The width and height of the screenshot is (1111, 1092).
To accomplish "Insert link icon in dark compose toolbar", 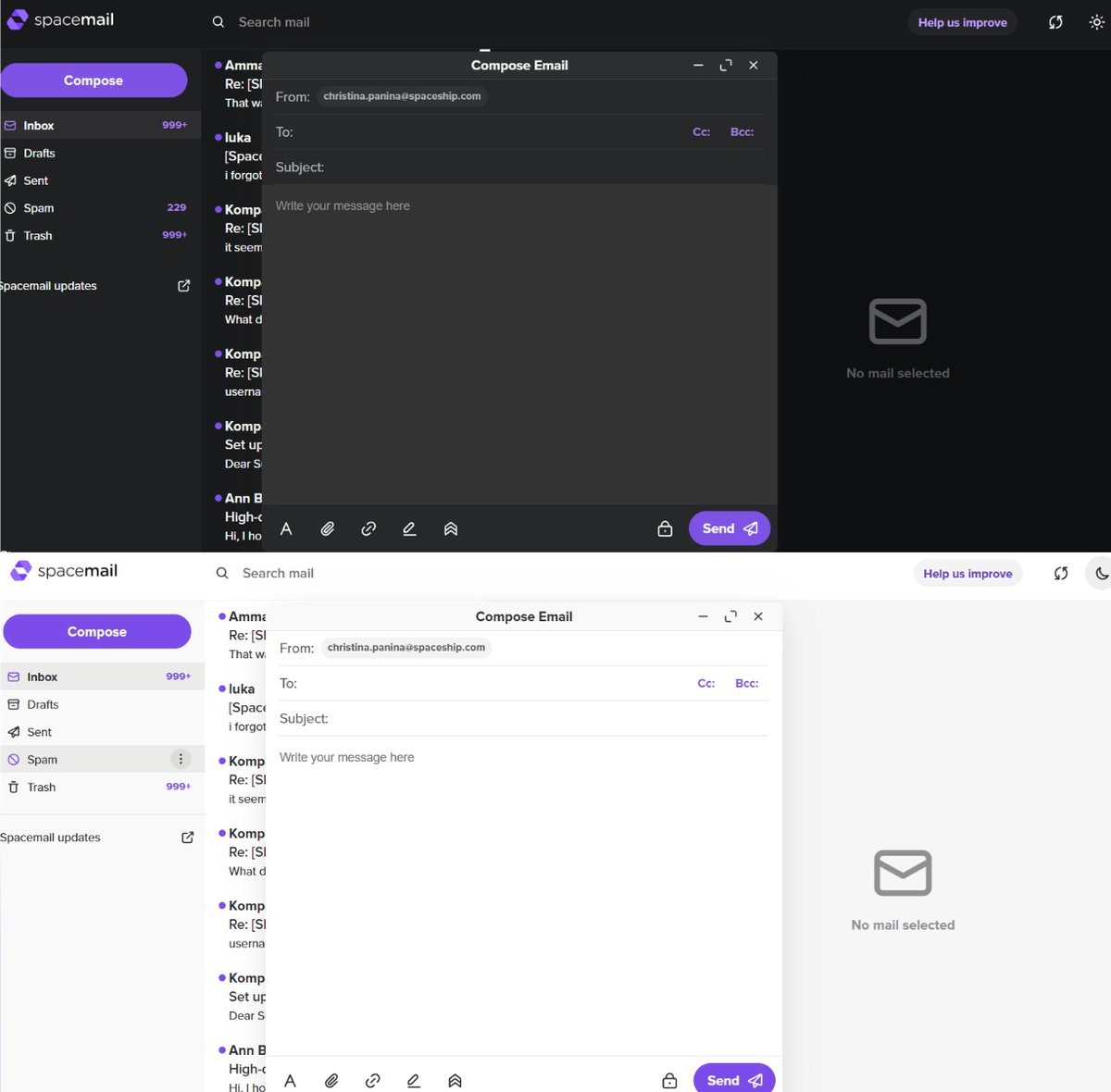I will (368, 529).
